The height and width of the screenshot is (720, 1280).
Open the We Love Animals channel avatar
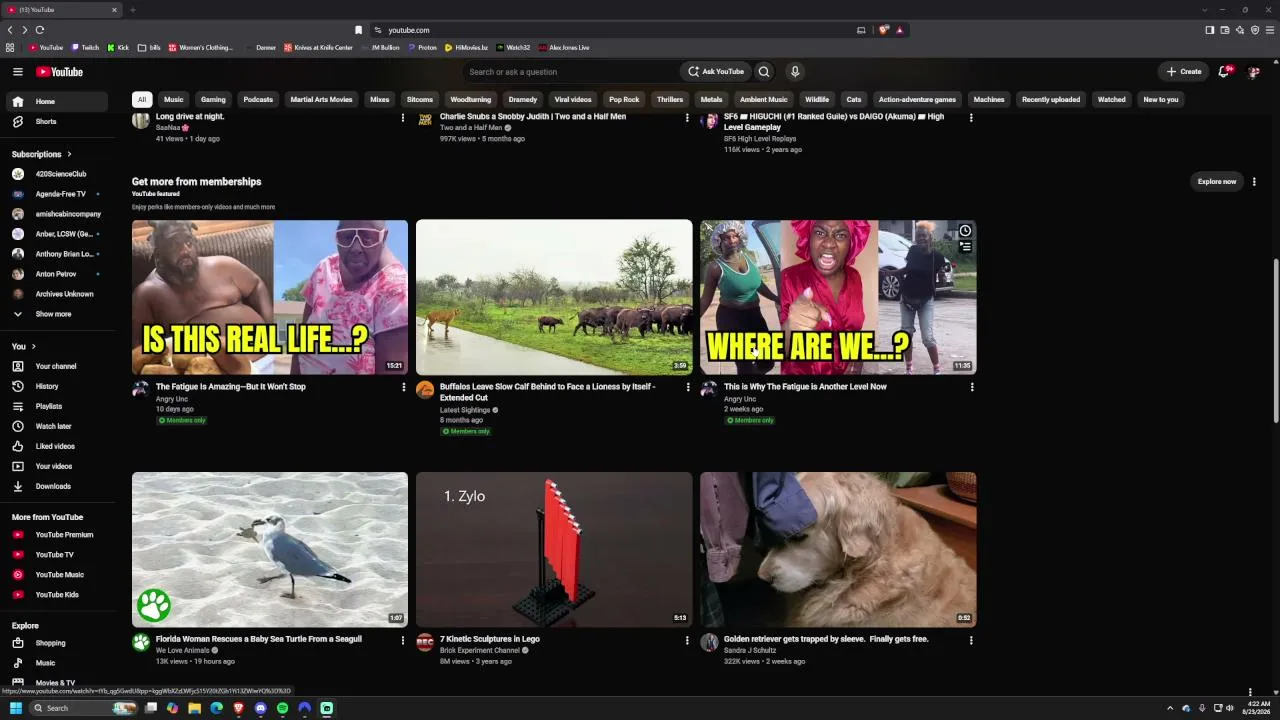[141, 642]
